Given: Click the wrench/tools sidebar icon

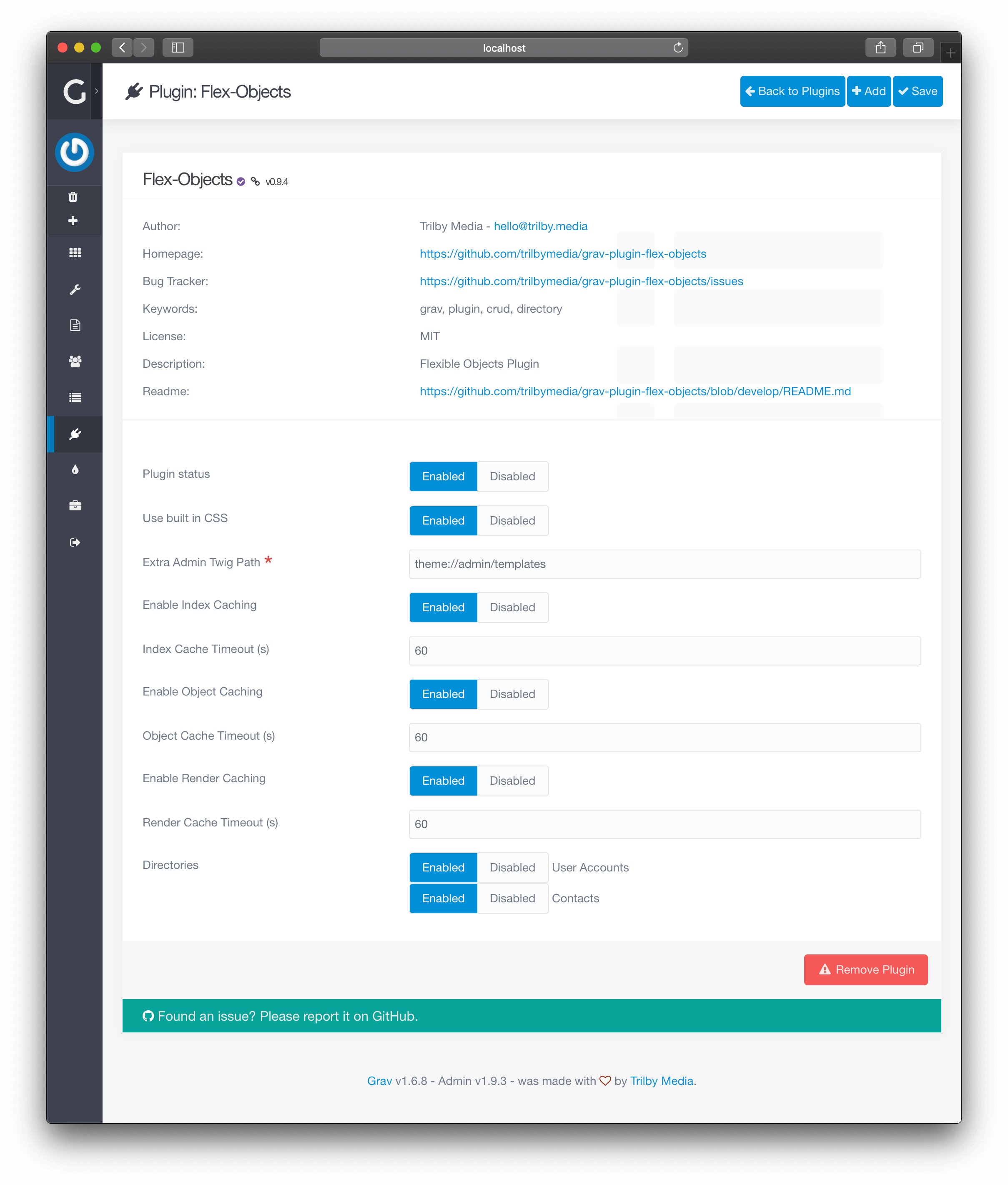Looking at the screenshot, I should pyautogui.click(x=75, y=290).
